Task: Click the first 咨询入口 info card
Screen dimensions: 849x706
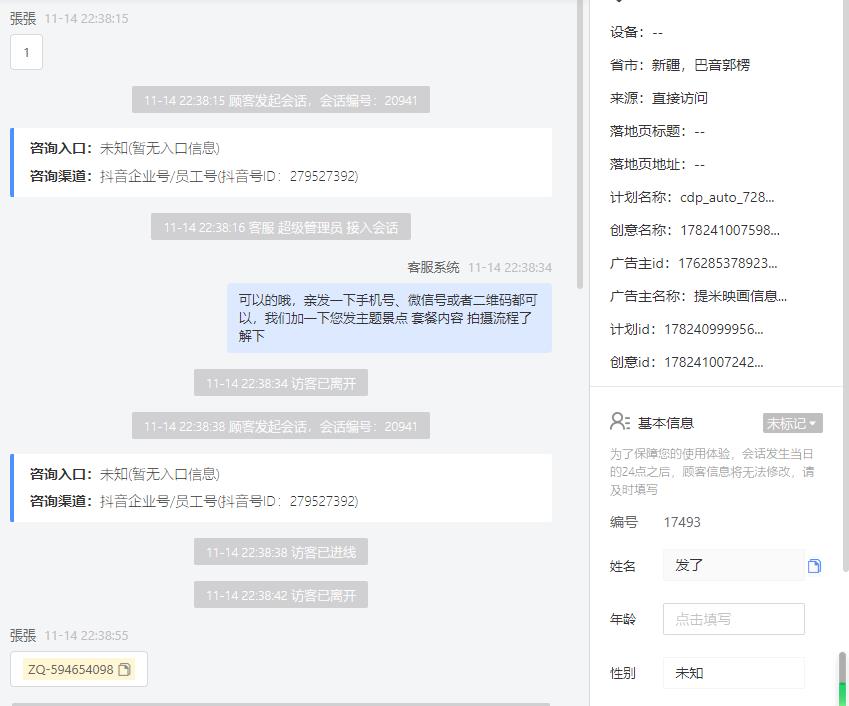Action: (x=281, y=162)
